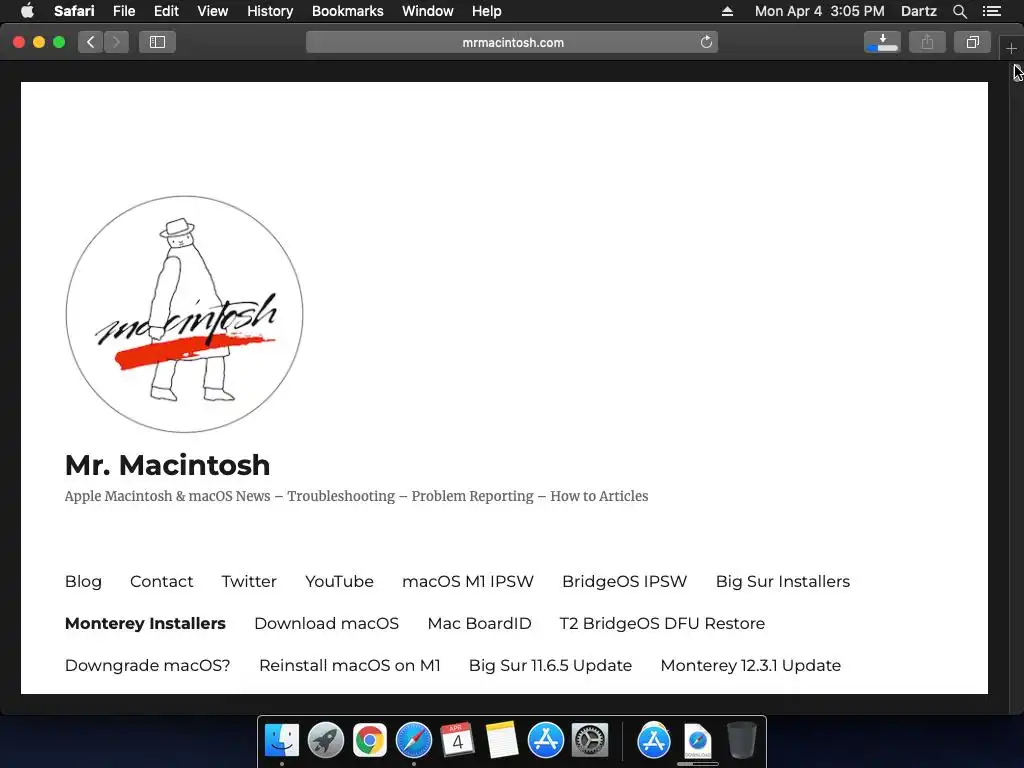The height and width of the screenshot is (768, 1024).
Task: Click the forward navigation arrow
Action: [x=116, y=42]
